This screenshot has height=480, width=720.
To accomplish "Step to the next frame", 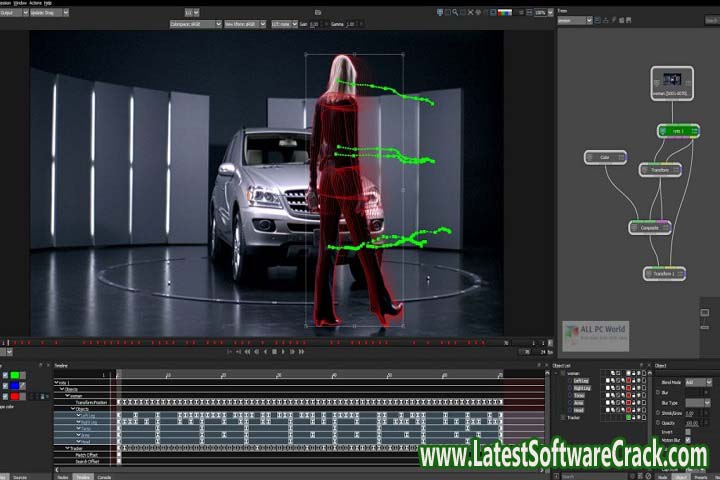I will [292, 352].
